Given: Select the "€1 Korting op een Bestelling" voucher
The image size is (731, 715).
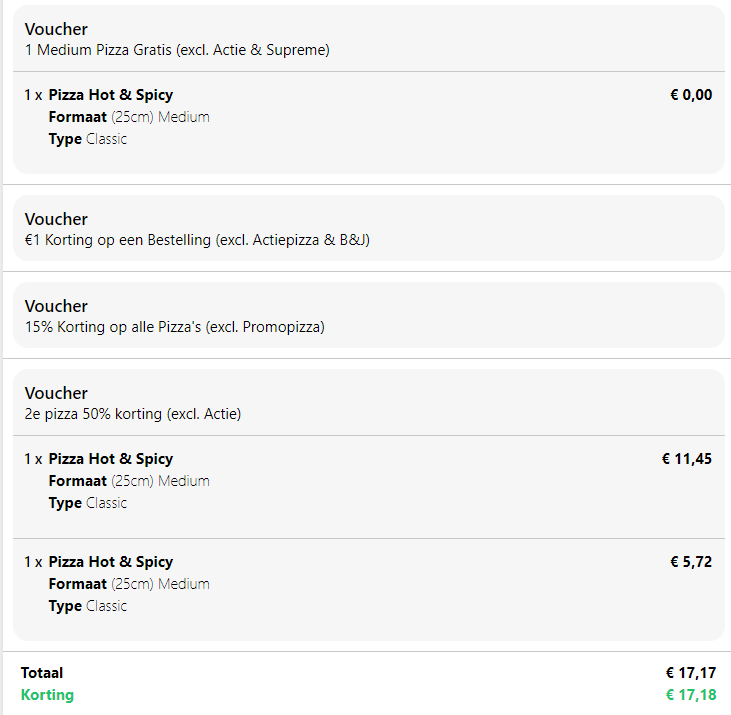Looking at the screenshot, I should click(x=197, y=240).
